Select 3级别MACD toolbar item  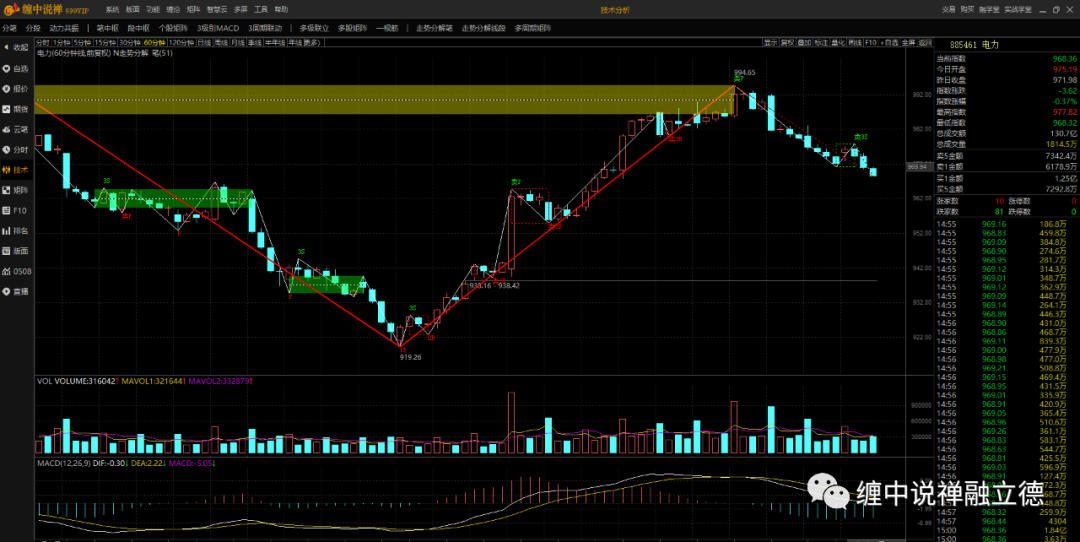[218, 28]
